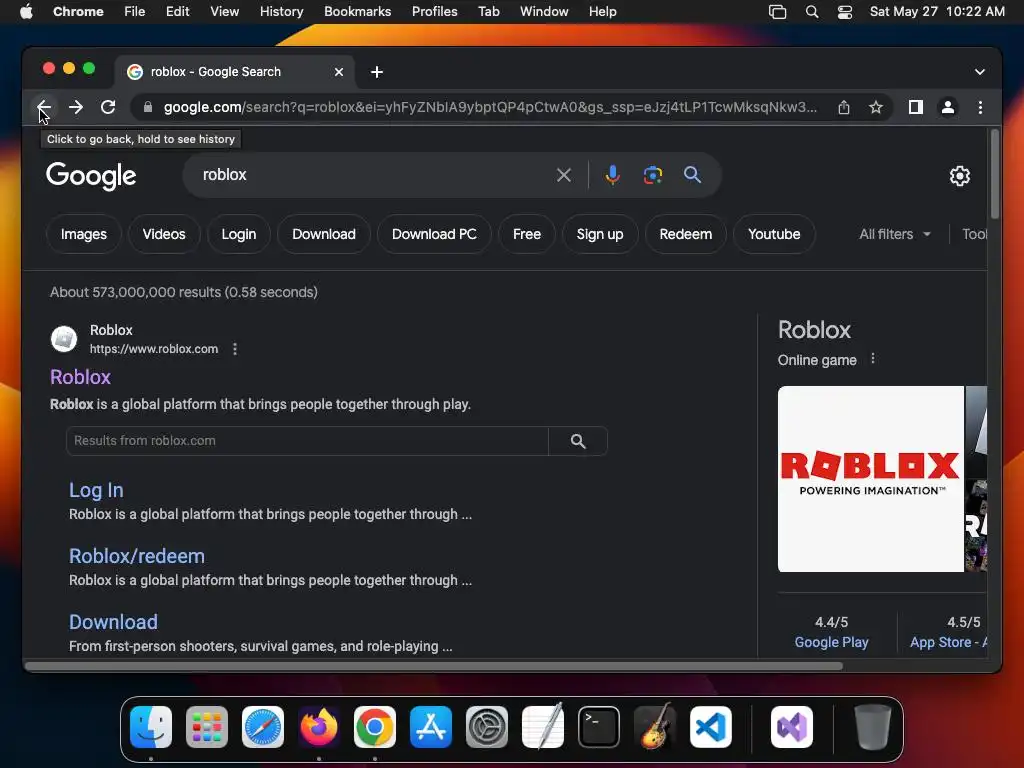Image resolution: width=1024 pixels, height=768 pixels.
Task: Open the App Store rating link
Action: point(947,642)
